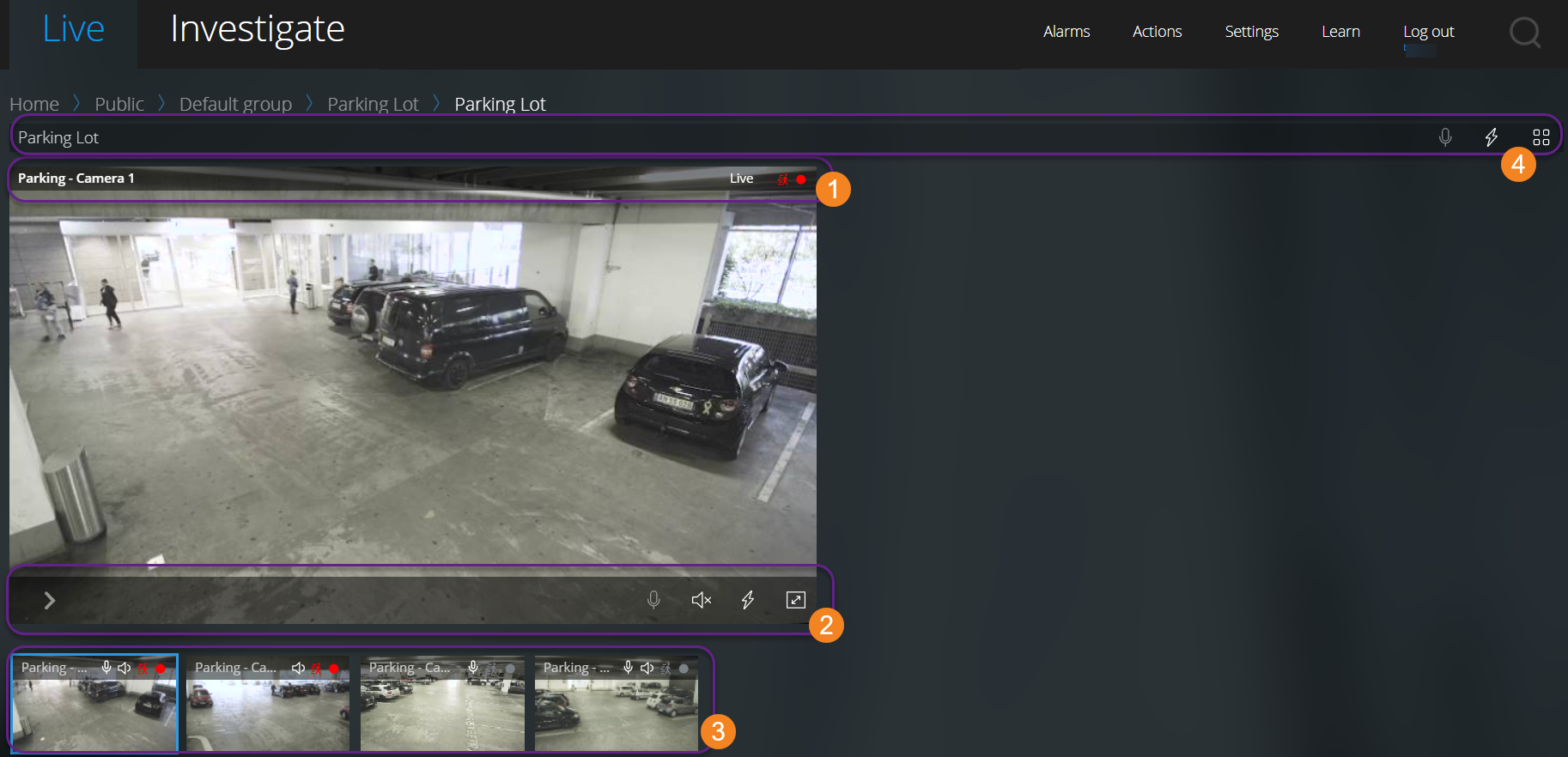Open actions lightning bolt in Parking Lot toolbar
The height and width of the screenshot is (757, 1568).
(1492, 137)
